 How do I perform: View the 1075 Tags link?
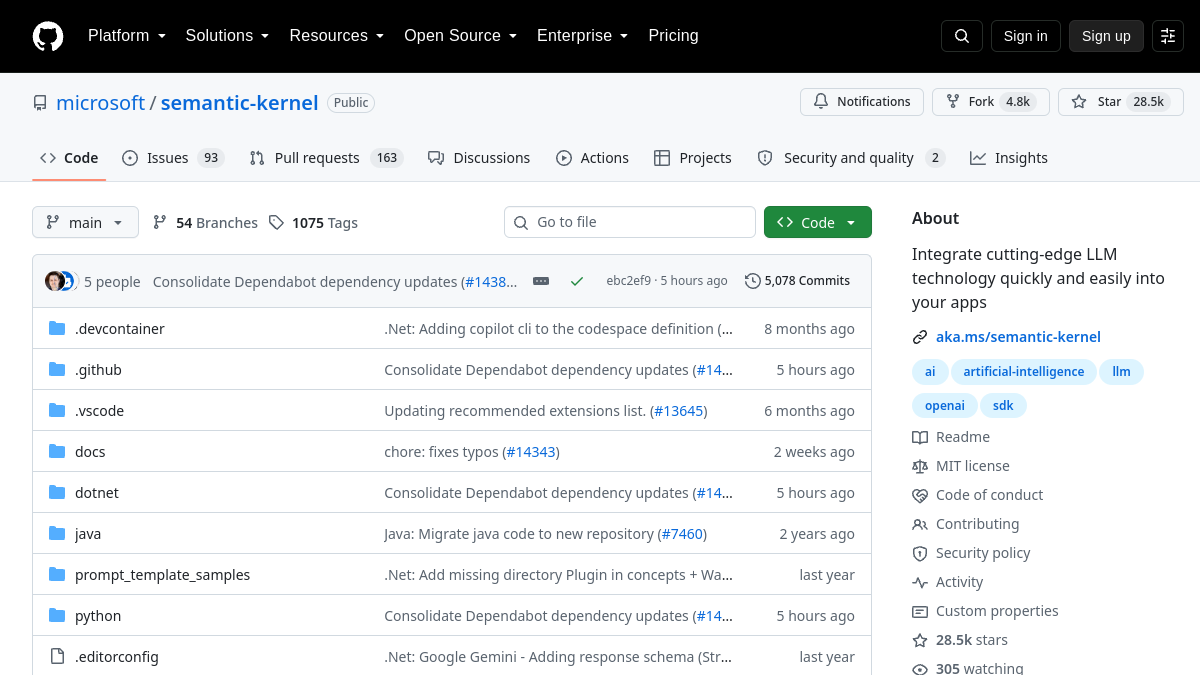[313, 222]
